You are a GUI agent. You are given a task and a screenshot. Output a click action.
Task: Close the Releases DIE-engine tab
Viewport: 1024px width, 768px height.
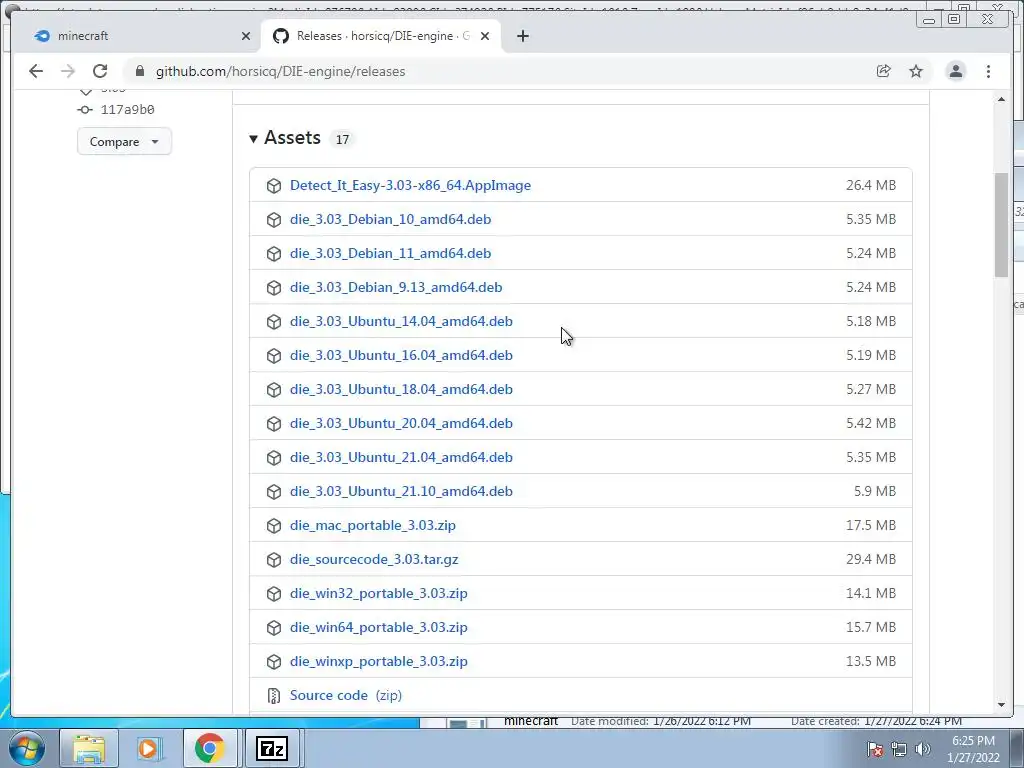485,36
